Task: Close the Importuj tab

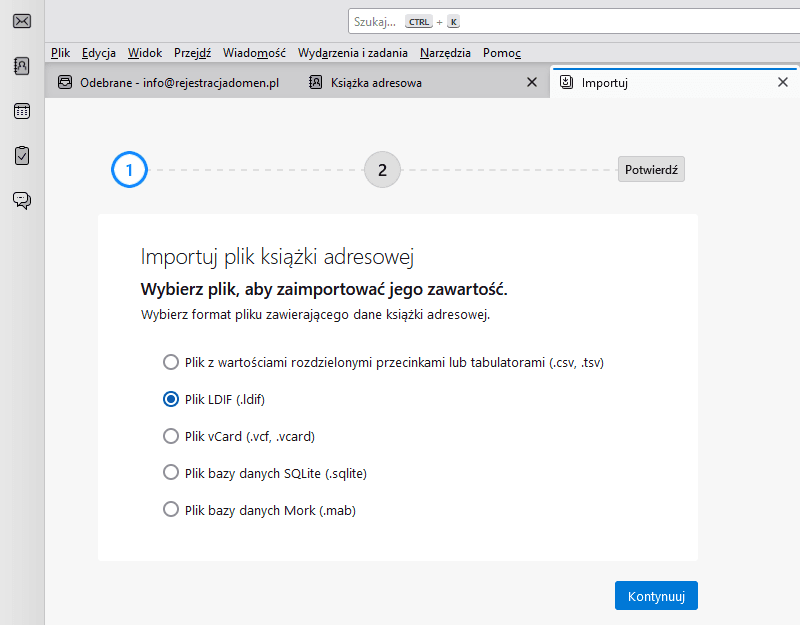Action: tap(783, 83)
